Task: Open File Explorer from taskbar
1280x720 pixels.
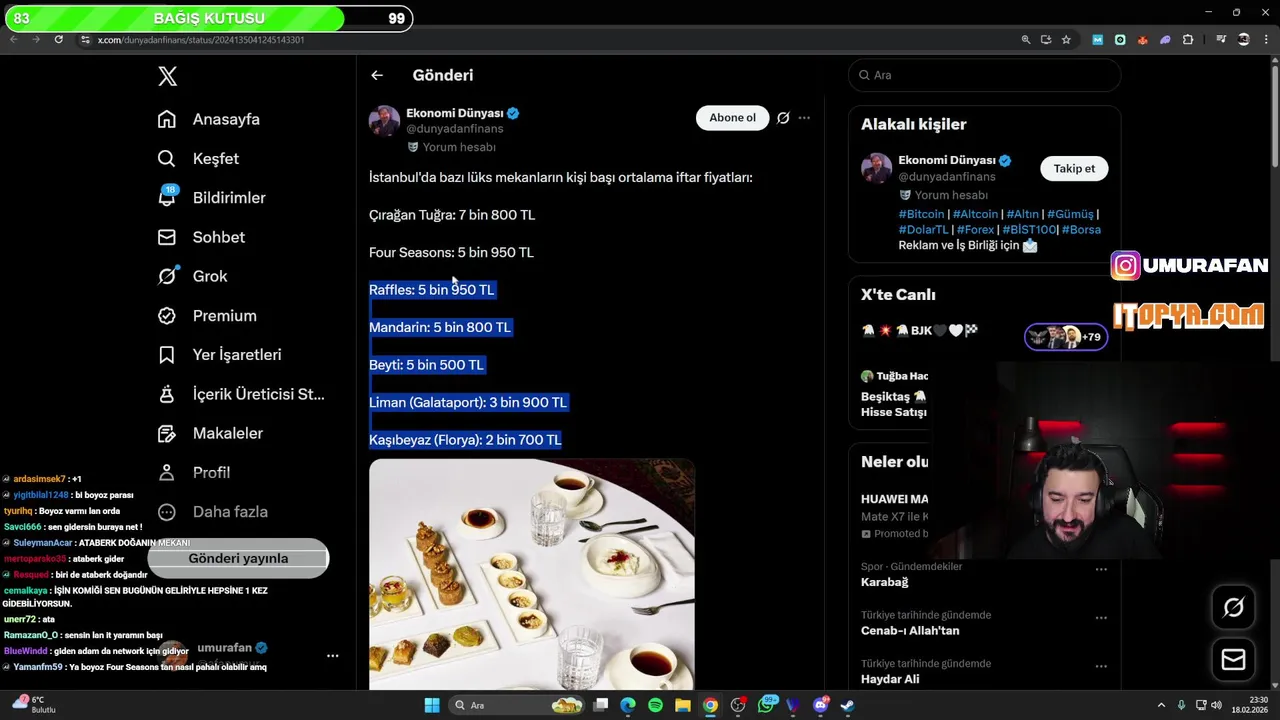Action: (x=683, y=705)
